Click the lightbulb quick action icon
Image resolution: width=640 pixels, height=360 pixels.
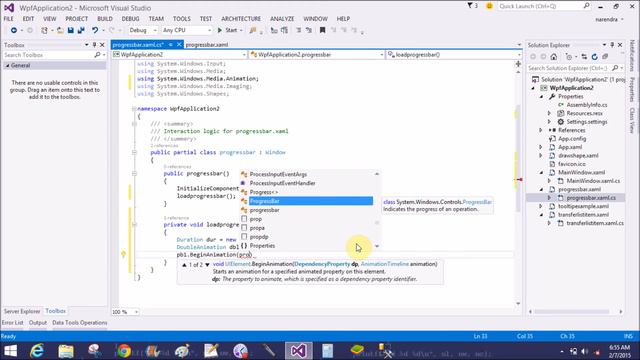[123, 254]
